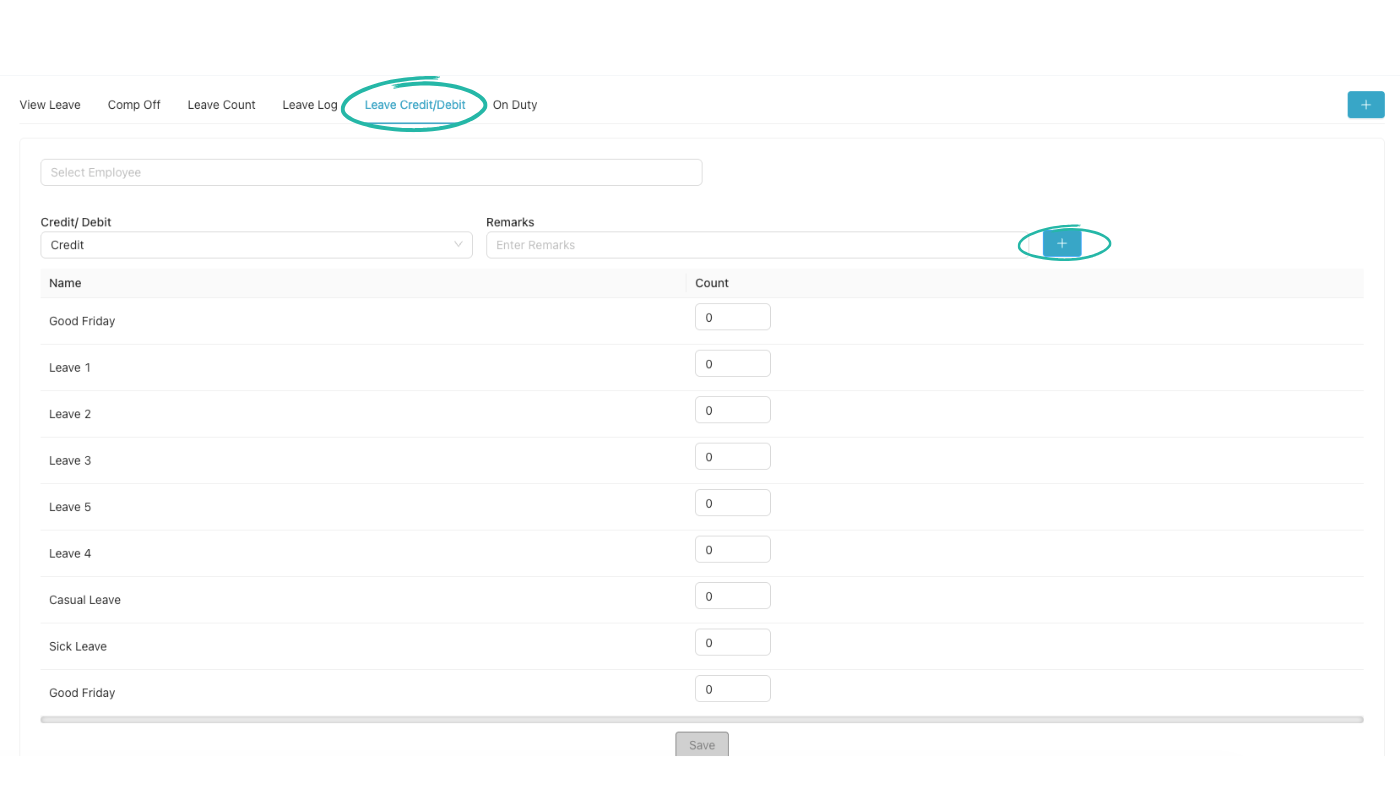Click the Save button

point(701,744)
